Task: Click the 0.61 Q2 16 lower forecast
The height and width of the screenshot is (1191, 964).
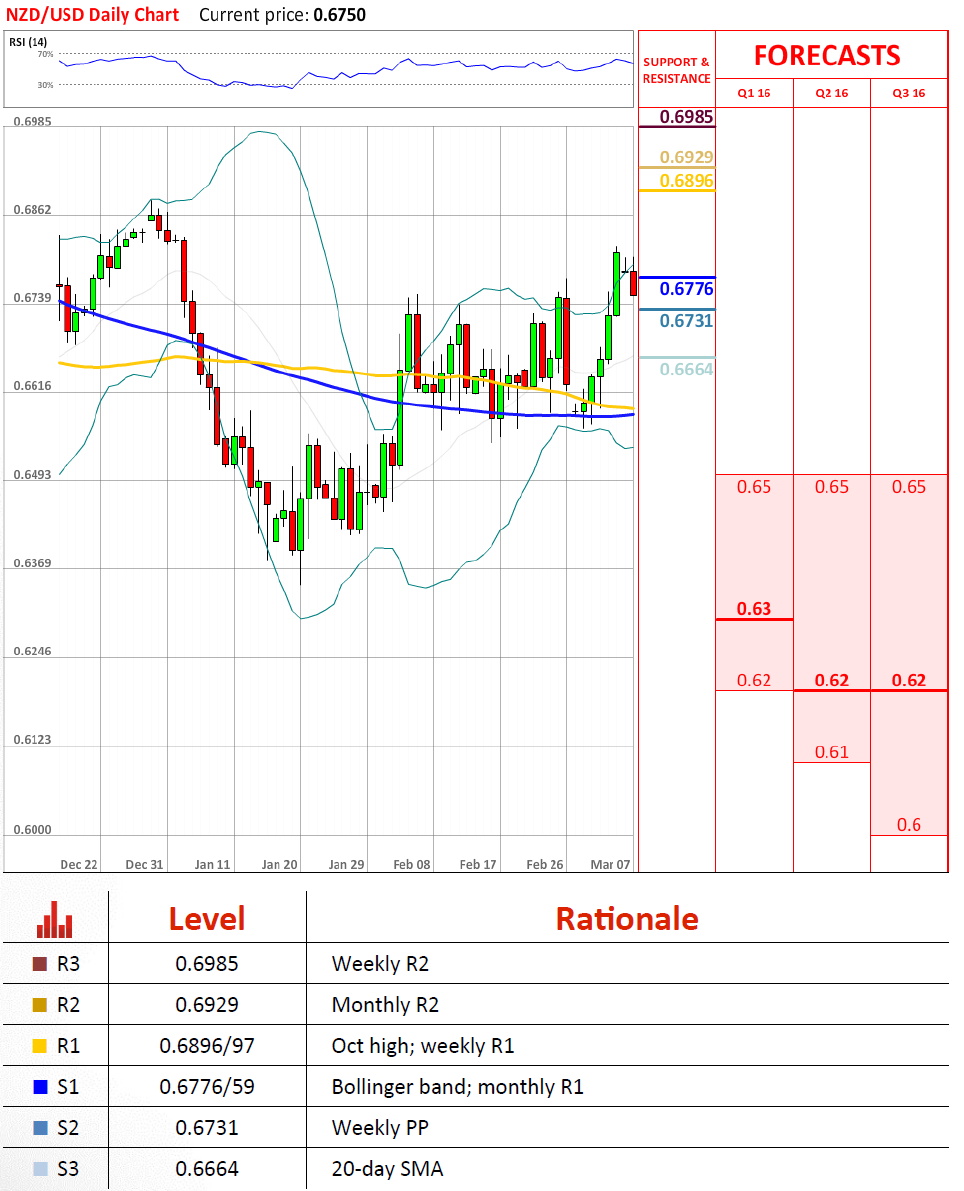Action: point(832,752)
